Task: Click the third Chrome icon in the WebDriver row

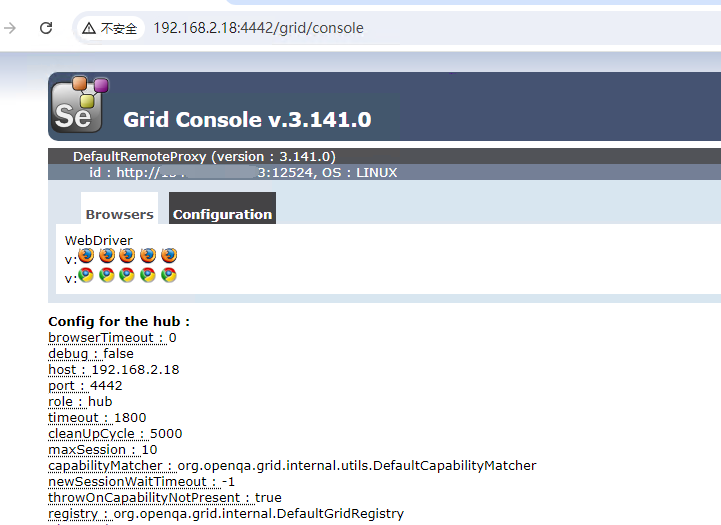Action: click(127, 275)
